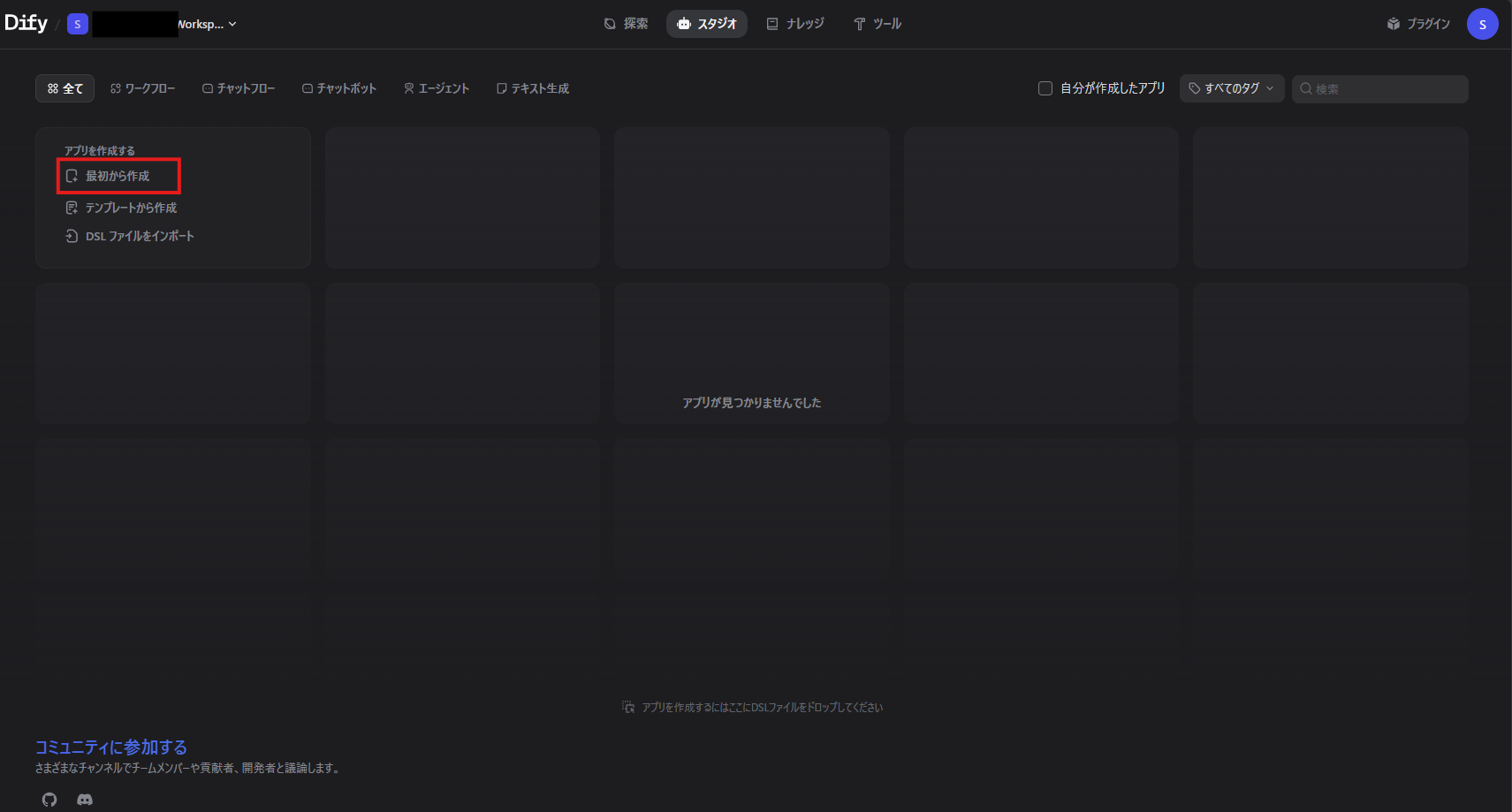Viewport: 1512px width, 812px height.
Task: Filter apps by チャットボット
Action: pyautogui.click(x=339, y=88)
